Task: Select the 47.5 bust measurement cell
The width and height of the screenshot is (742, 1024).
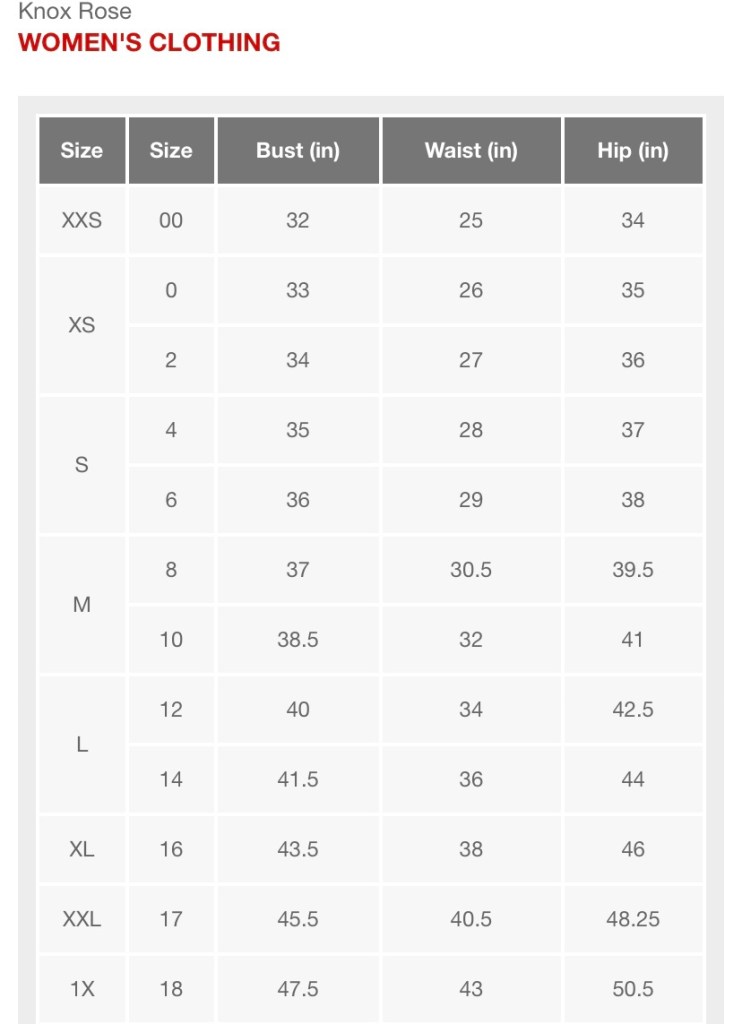Action: 298,989
